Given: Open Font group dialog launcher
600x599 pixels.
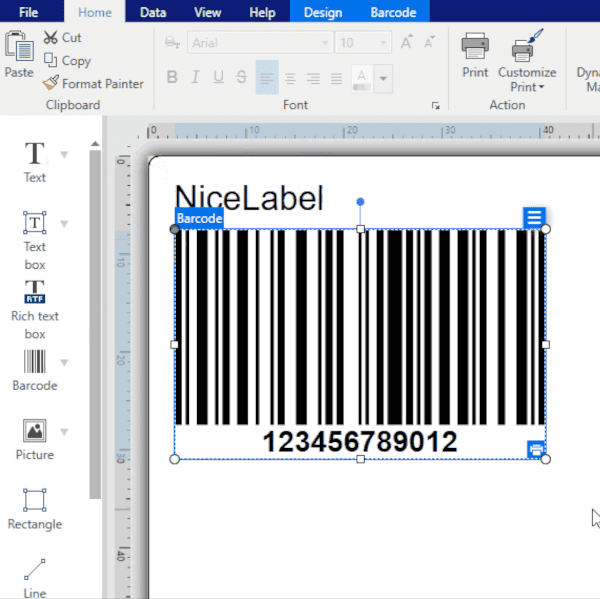Looking at the screenshot, I should [435, 106].
